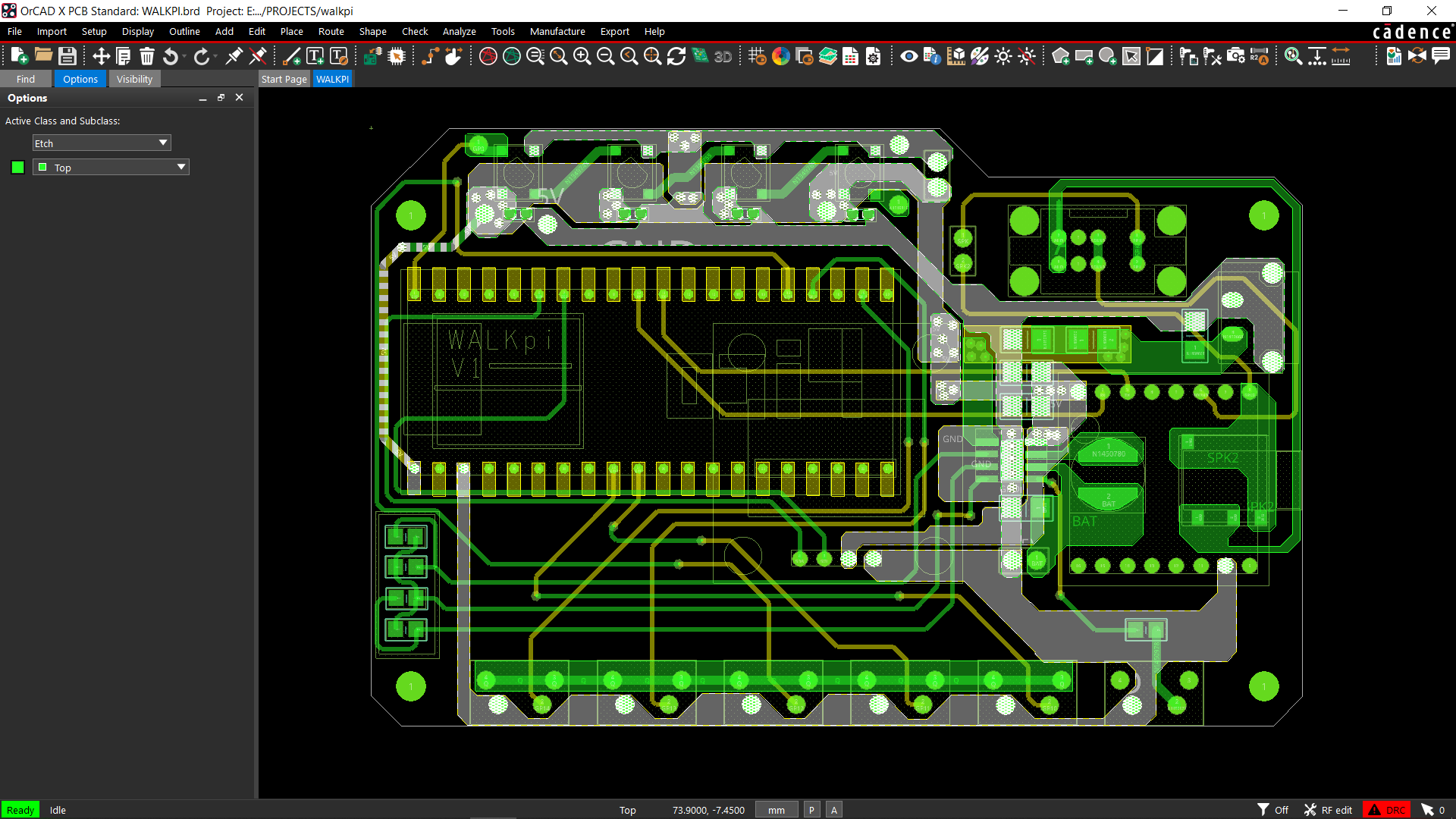Click the Refresh/Redraw icon
The height and width of the screenshot is (819, 1456).
[676, 56]
